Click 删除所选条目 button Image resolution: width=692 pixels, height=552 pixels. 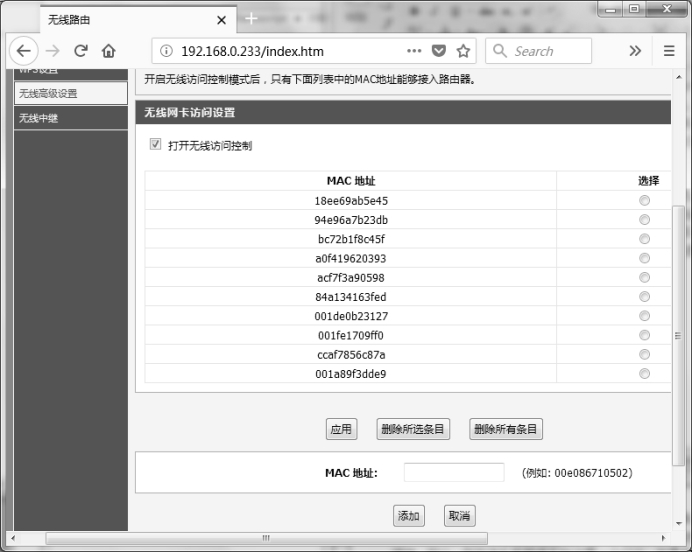pos(413,429)
